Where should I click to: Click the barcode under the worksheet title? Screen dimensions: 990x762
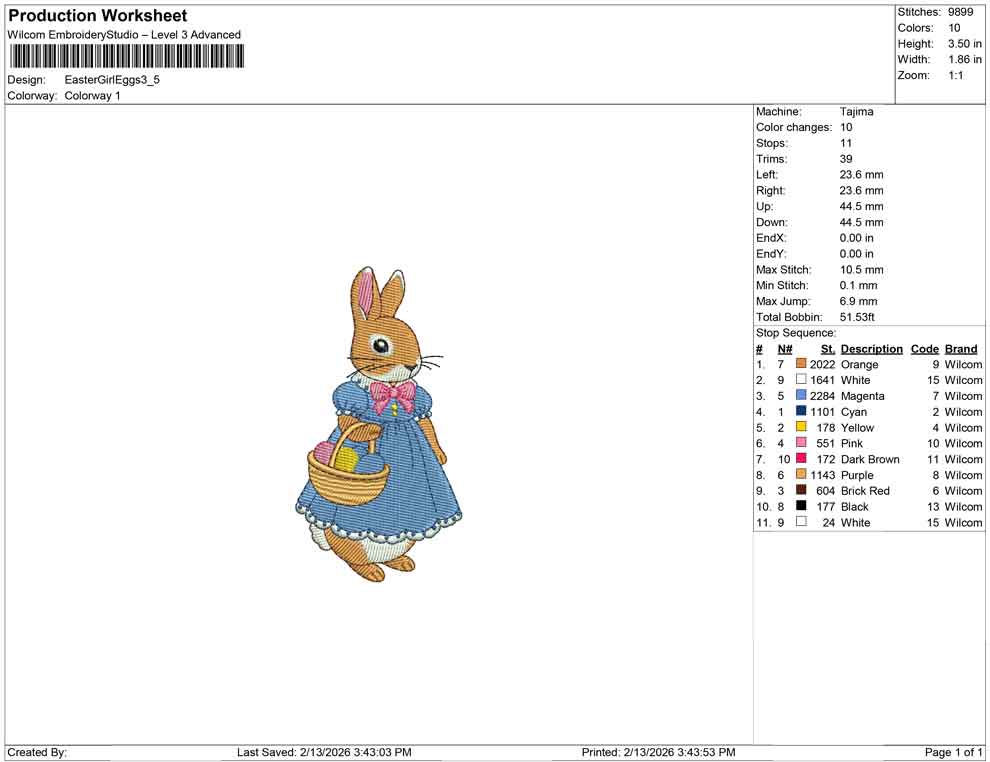125,56
